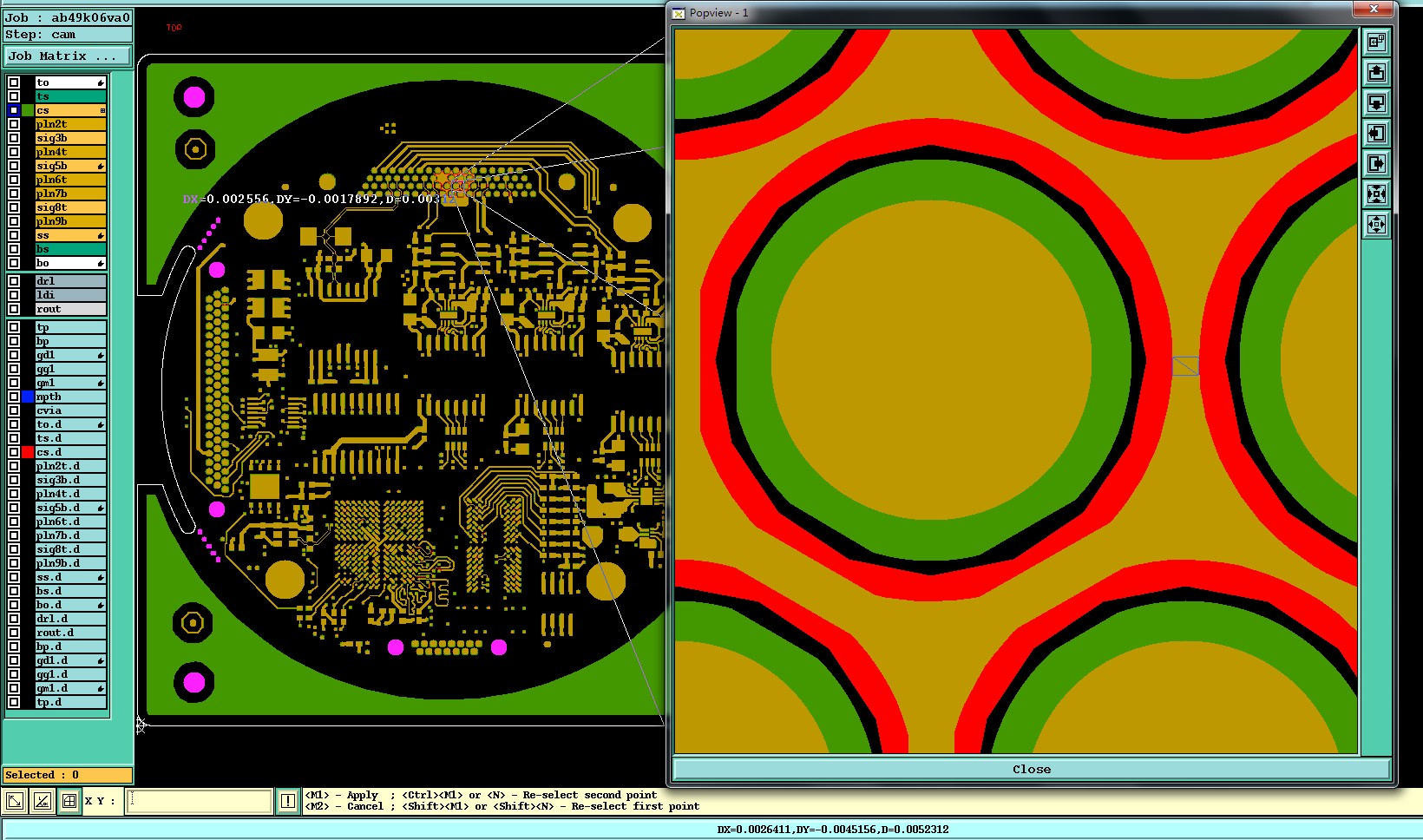
Task: Click the exclamation mark icon after XY field
Action: coord(288,801)
